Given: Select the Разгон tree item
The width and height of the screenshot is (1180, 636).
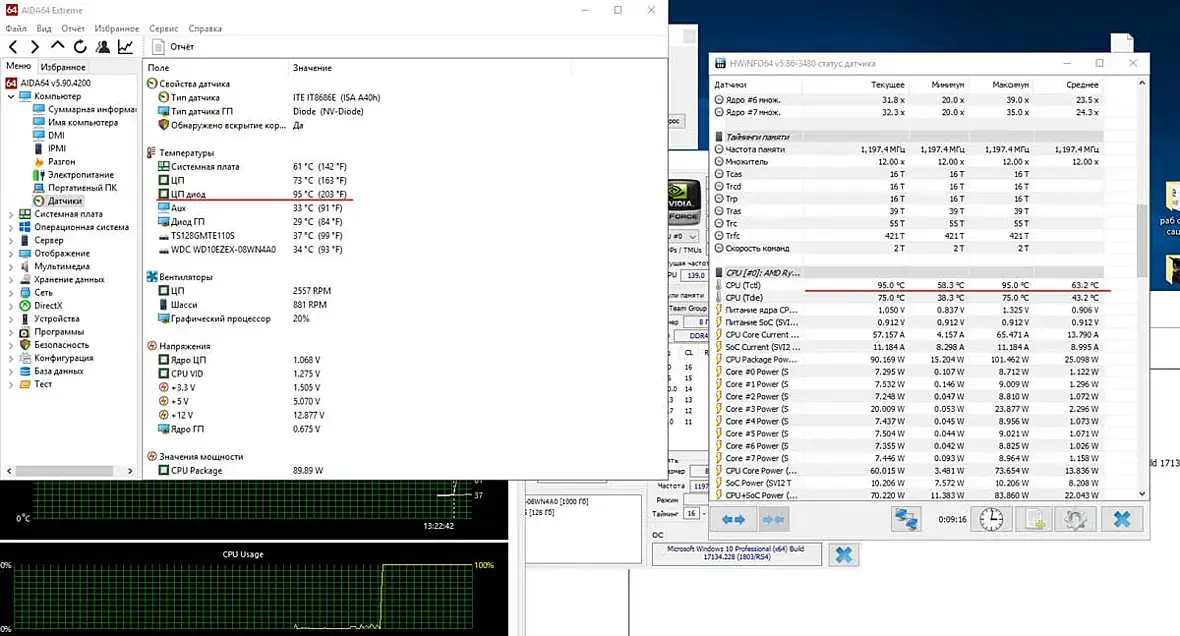Looking at the screenshot, I should [54, 162].
